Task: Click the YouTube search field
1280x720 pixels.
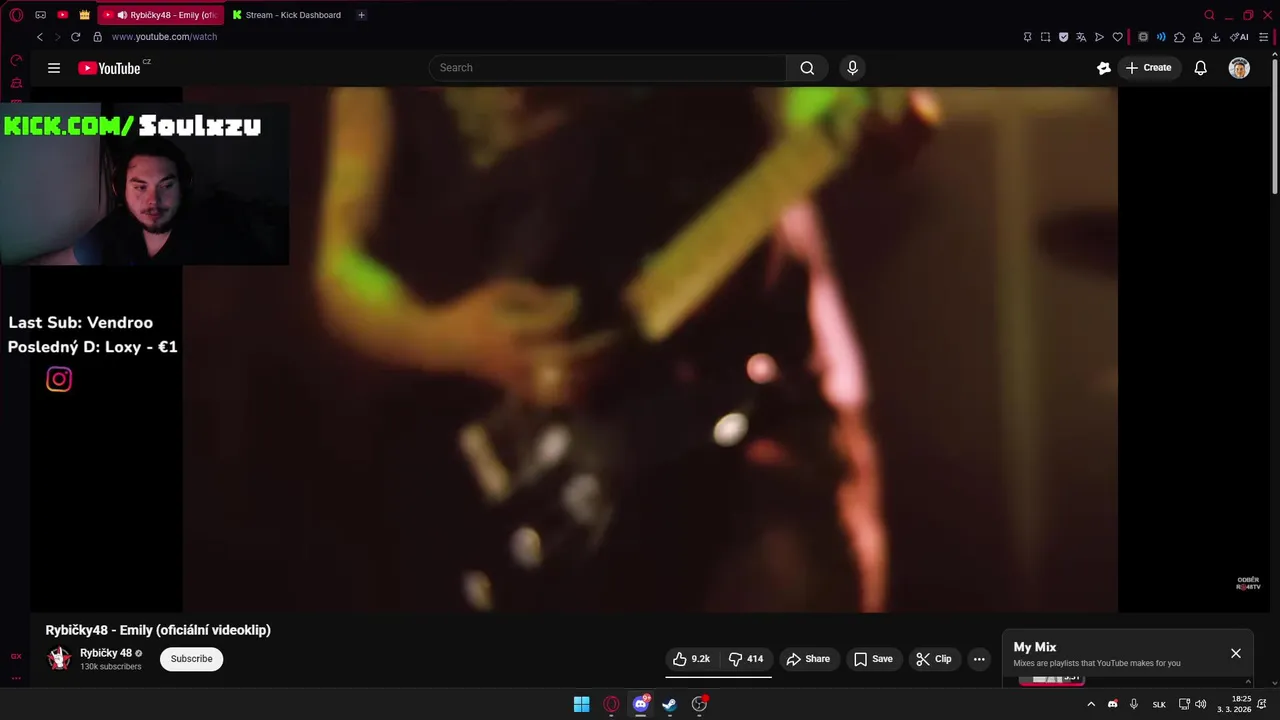Action: (x=608, y=68)
